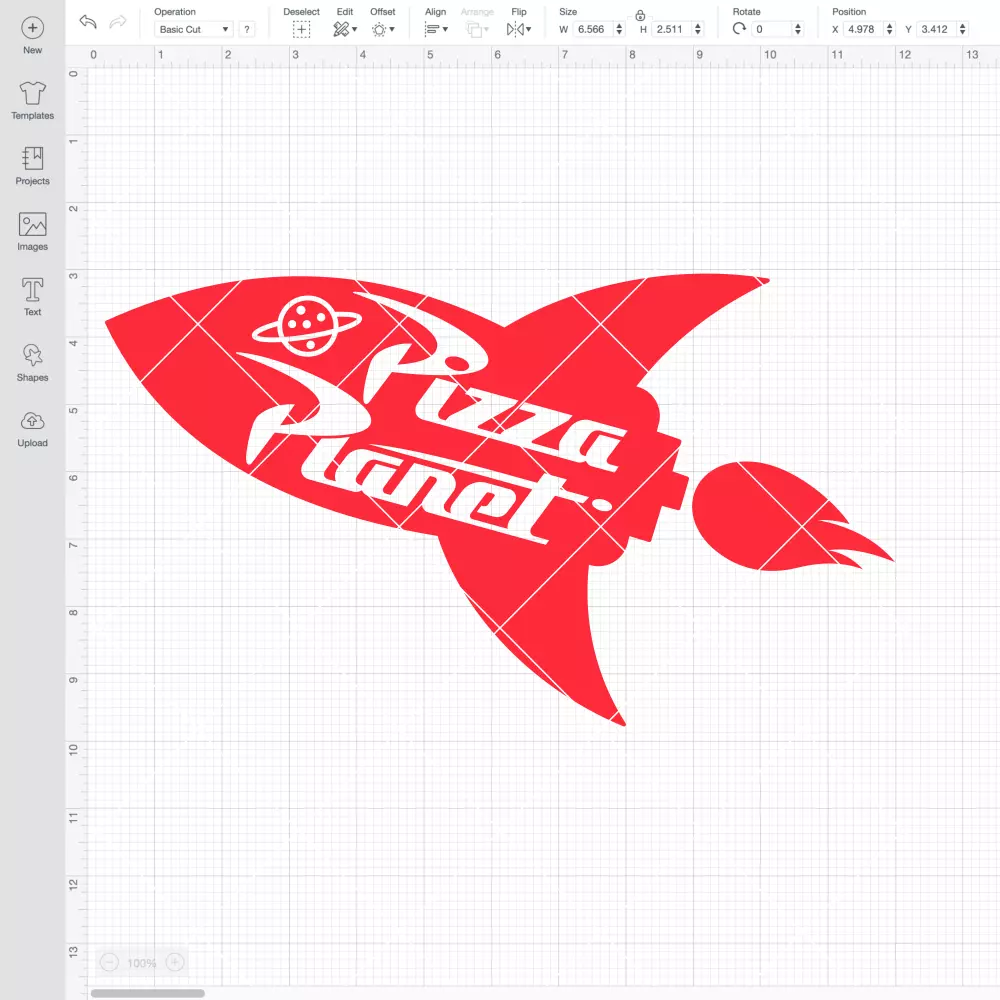Click the New project plus icon
Screen dimensions: 1000x1000
pos(33,28)
